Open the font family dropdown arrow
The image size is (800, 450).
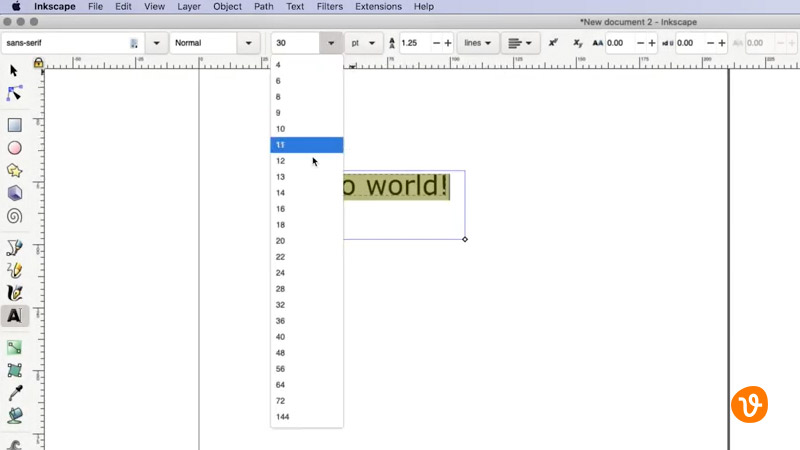tap(156, 43)
